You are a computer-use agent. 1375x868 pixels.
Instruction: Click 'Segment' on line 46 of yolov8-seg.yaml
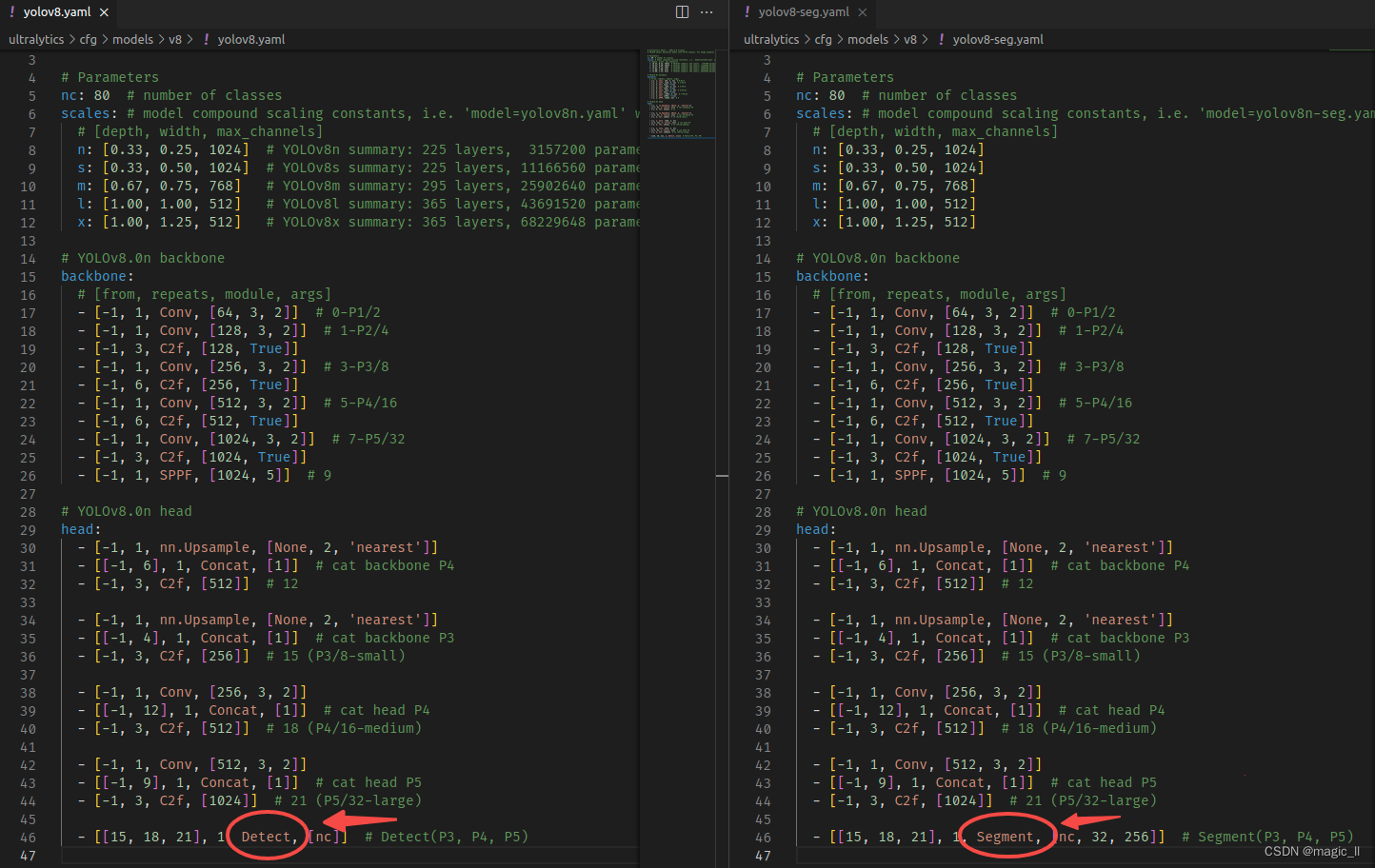1005,837
